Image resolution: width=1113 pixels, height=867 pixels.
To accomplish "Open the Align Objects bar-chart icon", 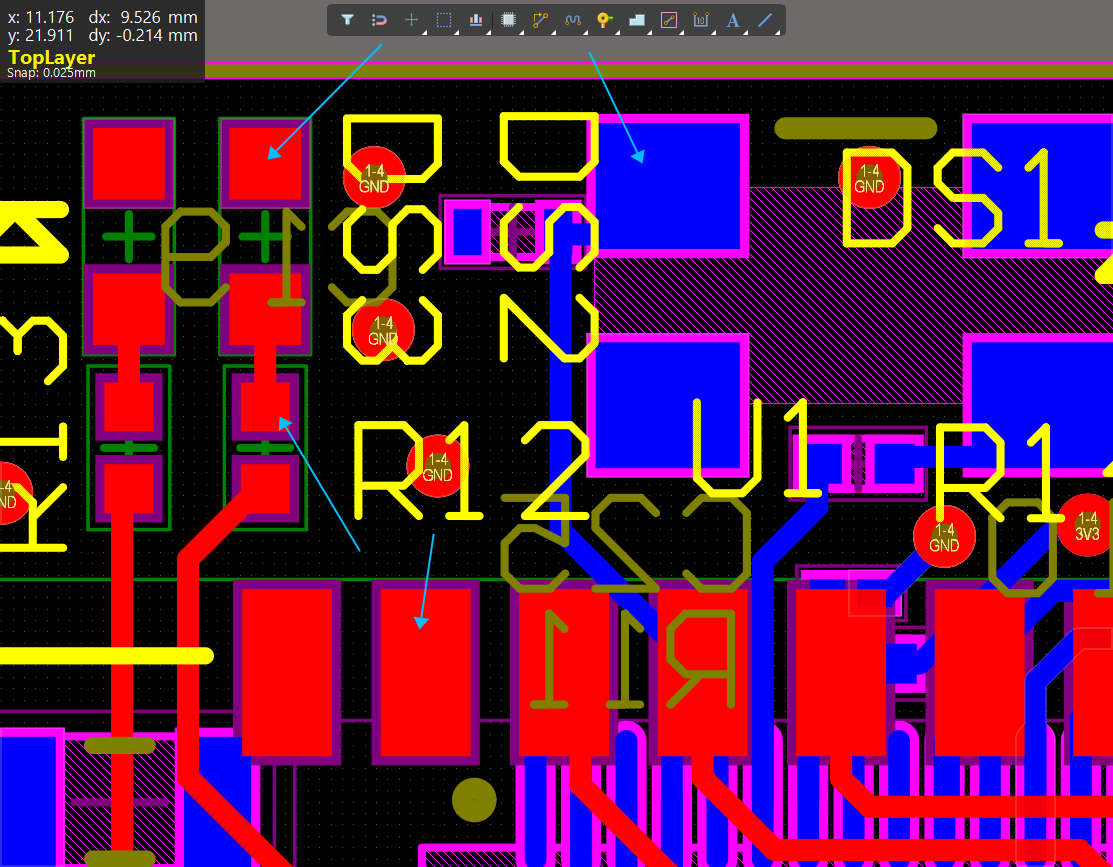I will (x=476, y=20).
